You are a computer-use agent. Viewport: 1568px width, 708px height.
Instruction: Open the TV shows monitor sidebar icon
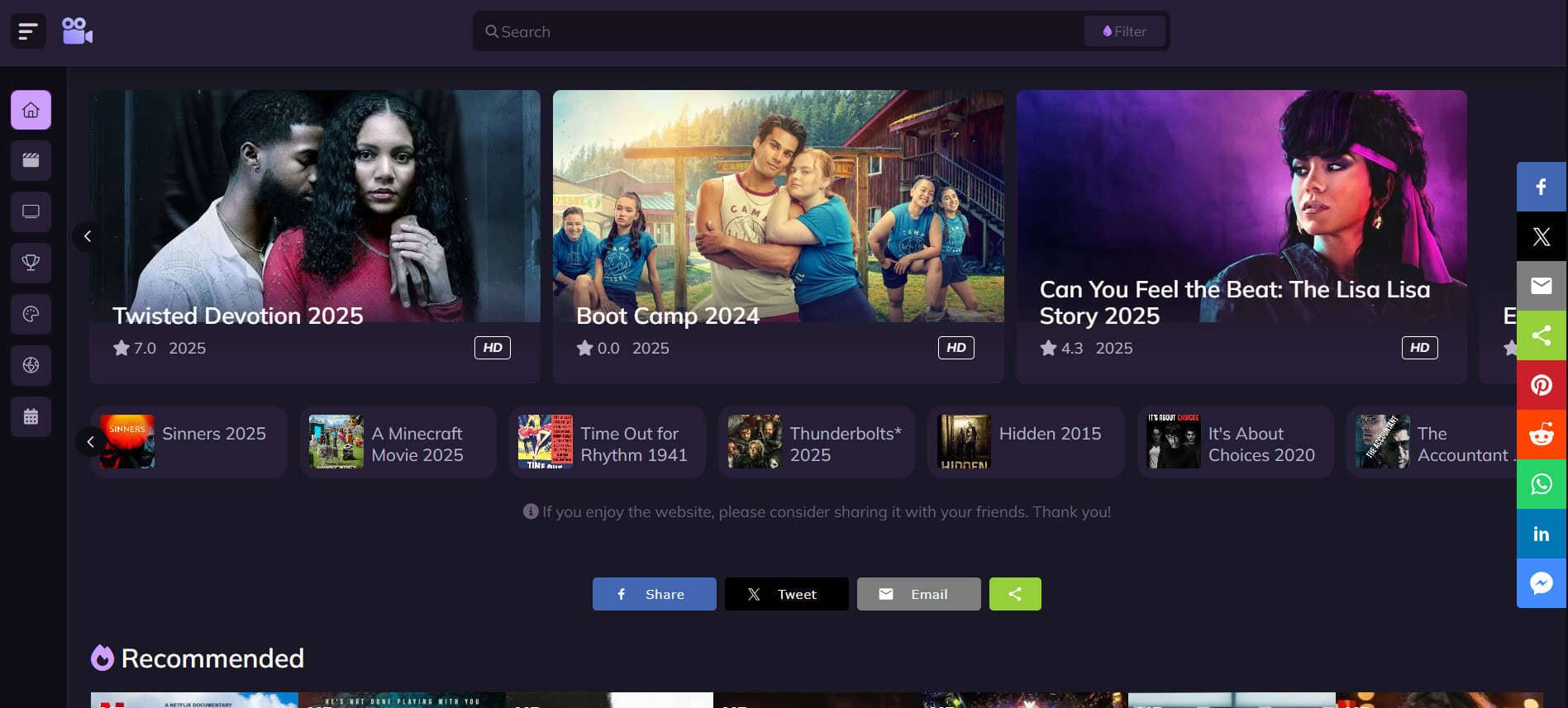click(31, 211)
